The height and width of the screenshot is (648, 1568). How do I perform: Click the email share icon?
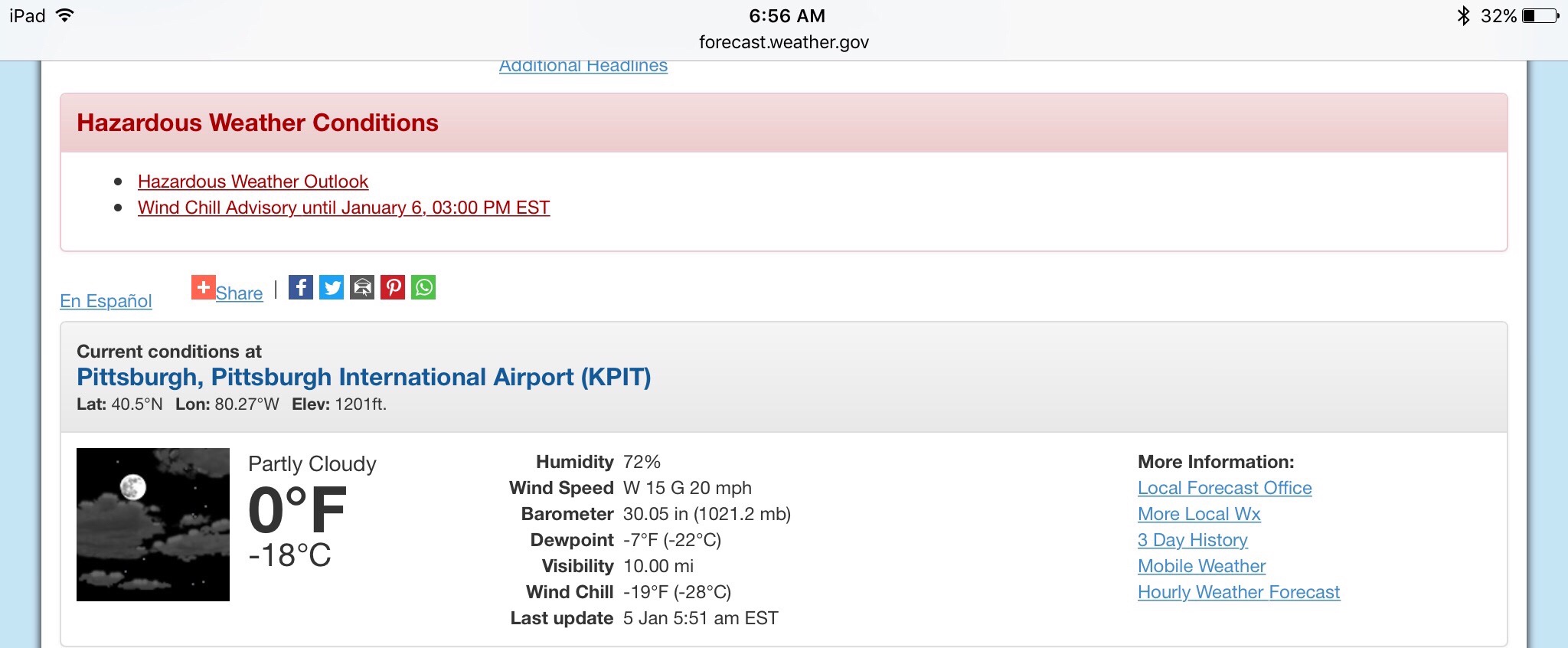coord(362,287)
